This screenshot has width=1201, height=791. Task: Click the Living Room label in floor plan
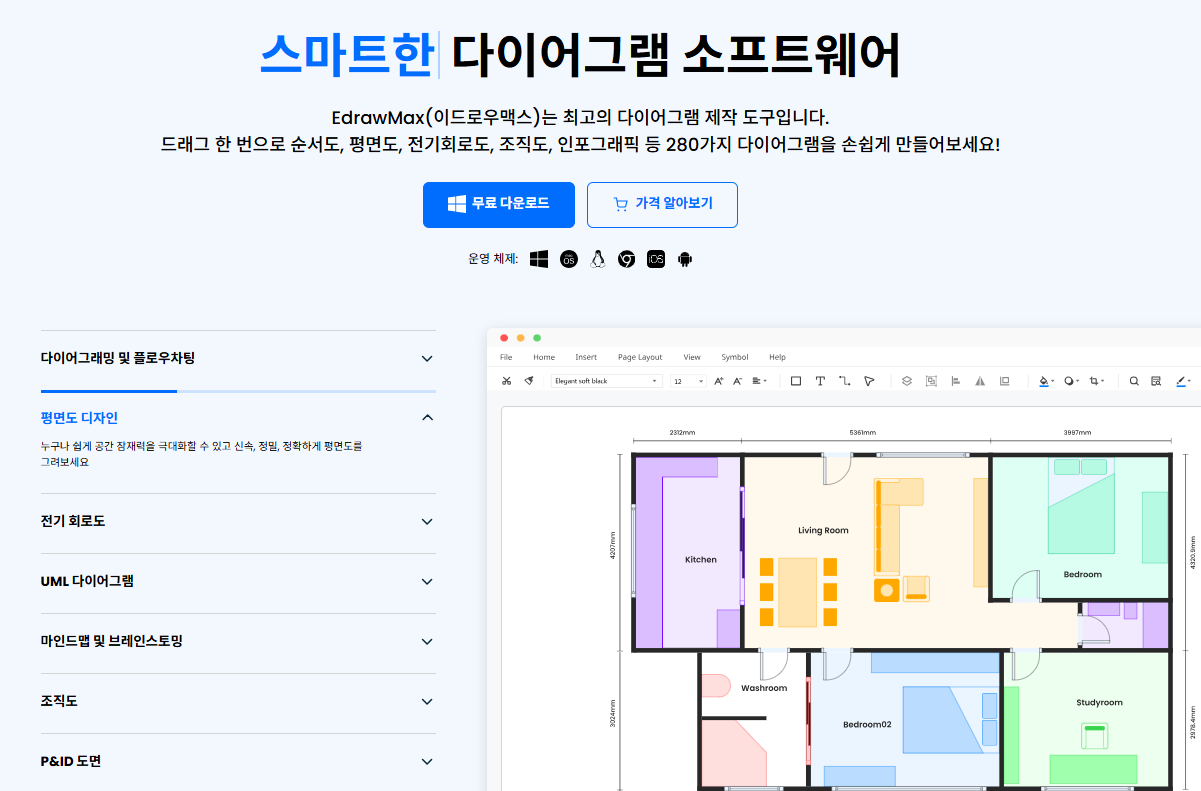point(823,531)
